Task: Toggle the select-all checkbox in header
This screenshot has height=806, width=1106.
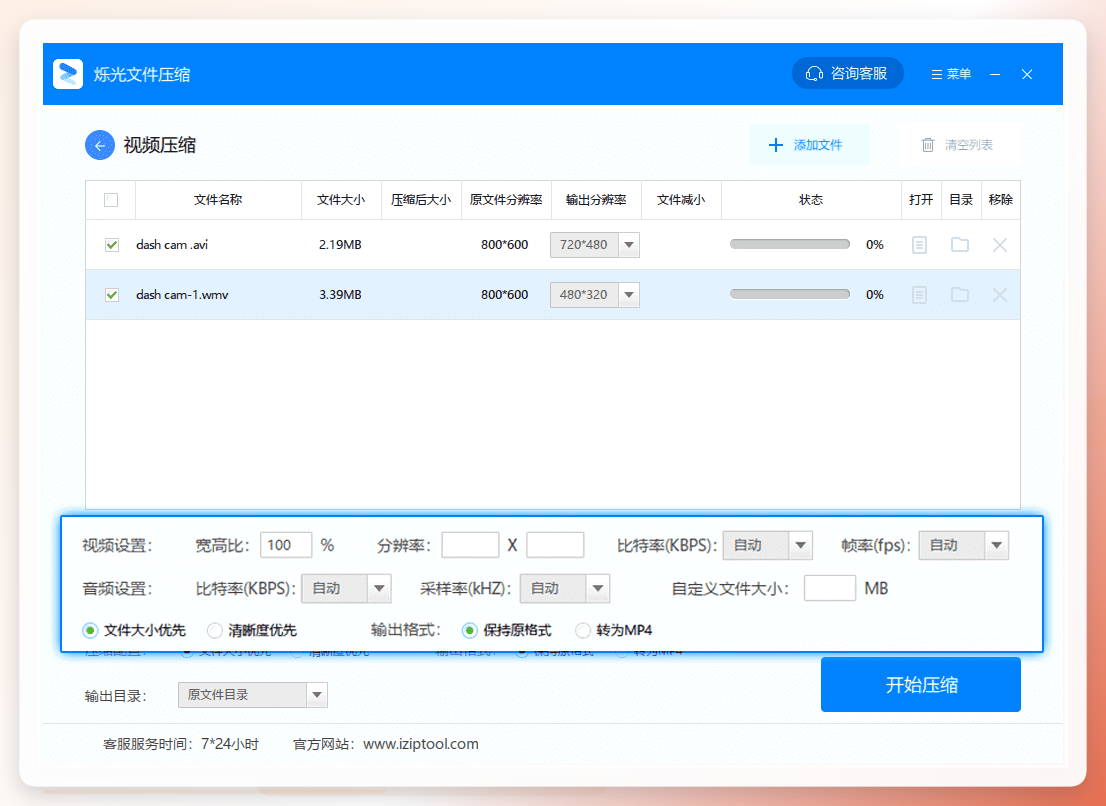Action: pos(111,200)
